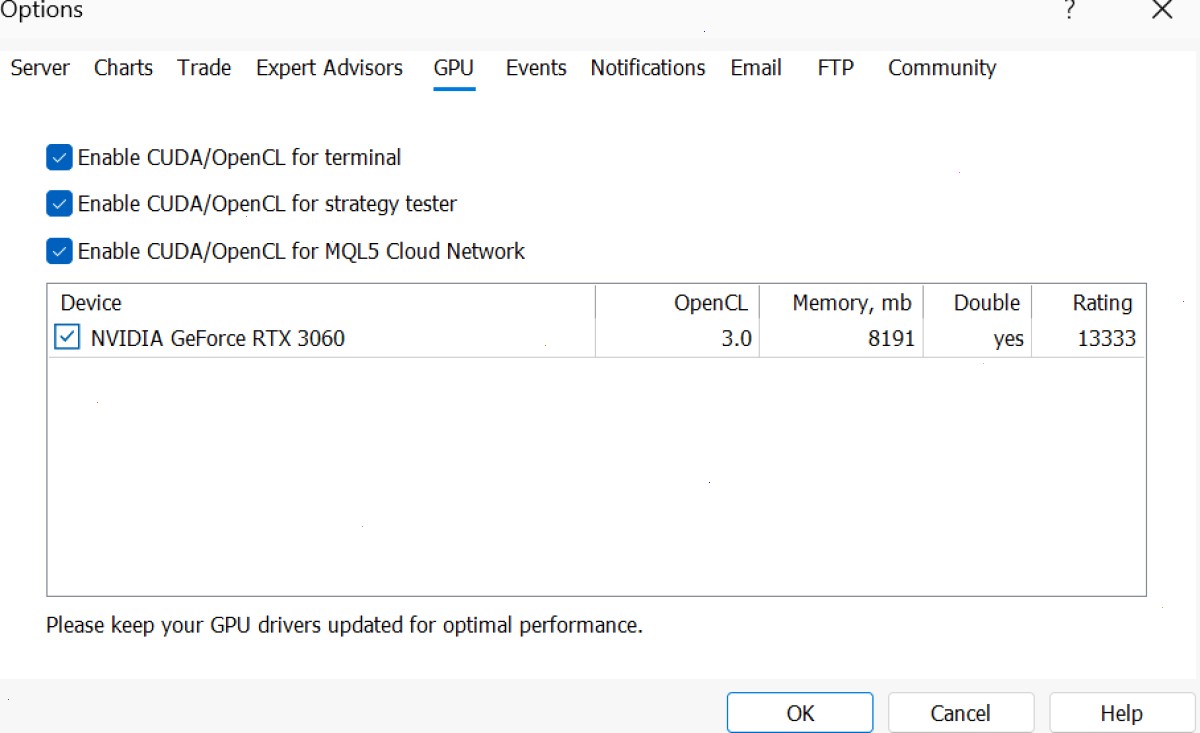Select the GPU tab

454,68
